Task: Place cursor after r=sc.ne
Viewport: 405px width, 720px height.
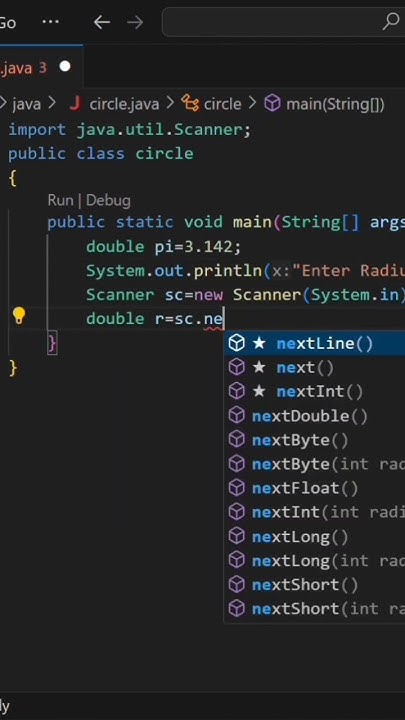Action: point(224,319)
